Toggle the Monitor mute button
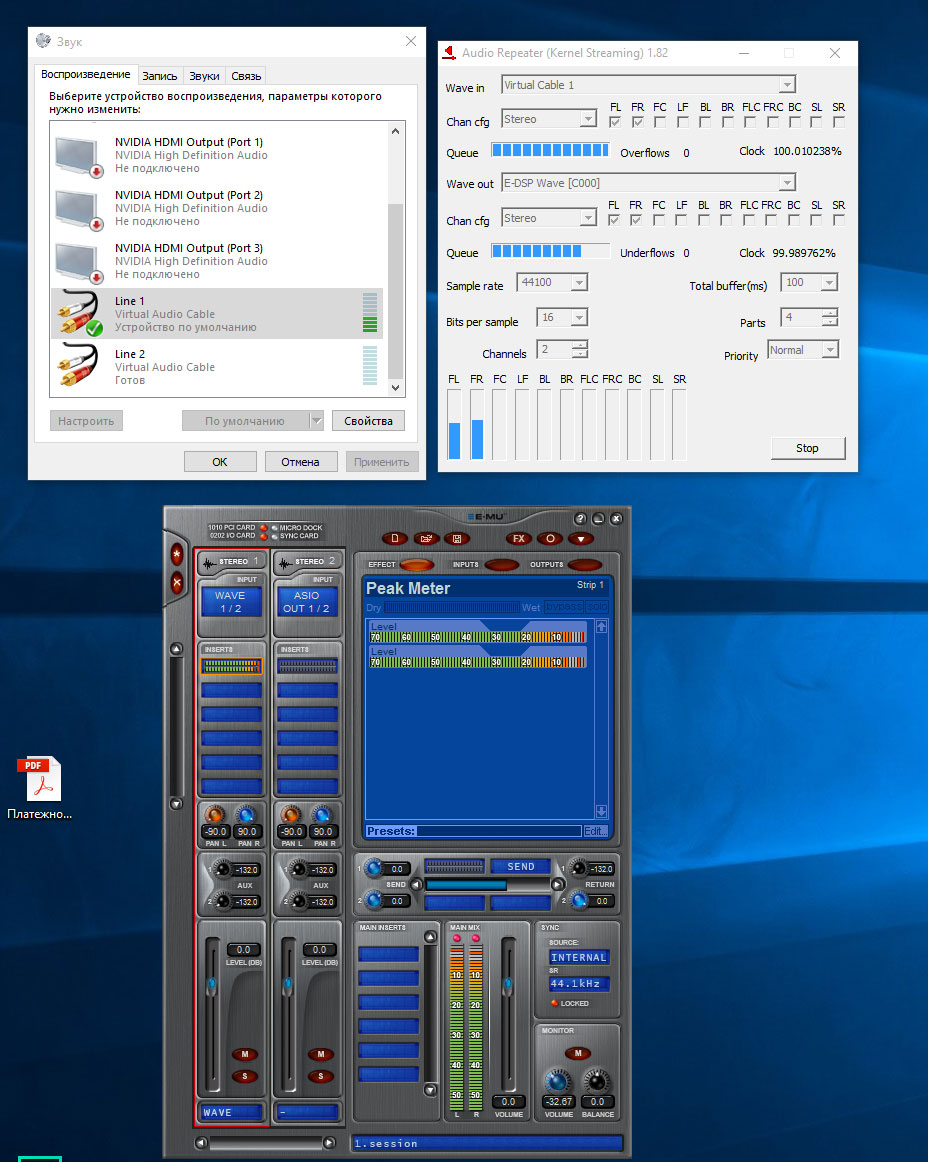The image size is (928, 1162). [x=577, y=1053]
